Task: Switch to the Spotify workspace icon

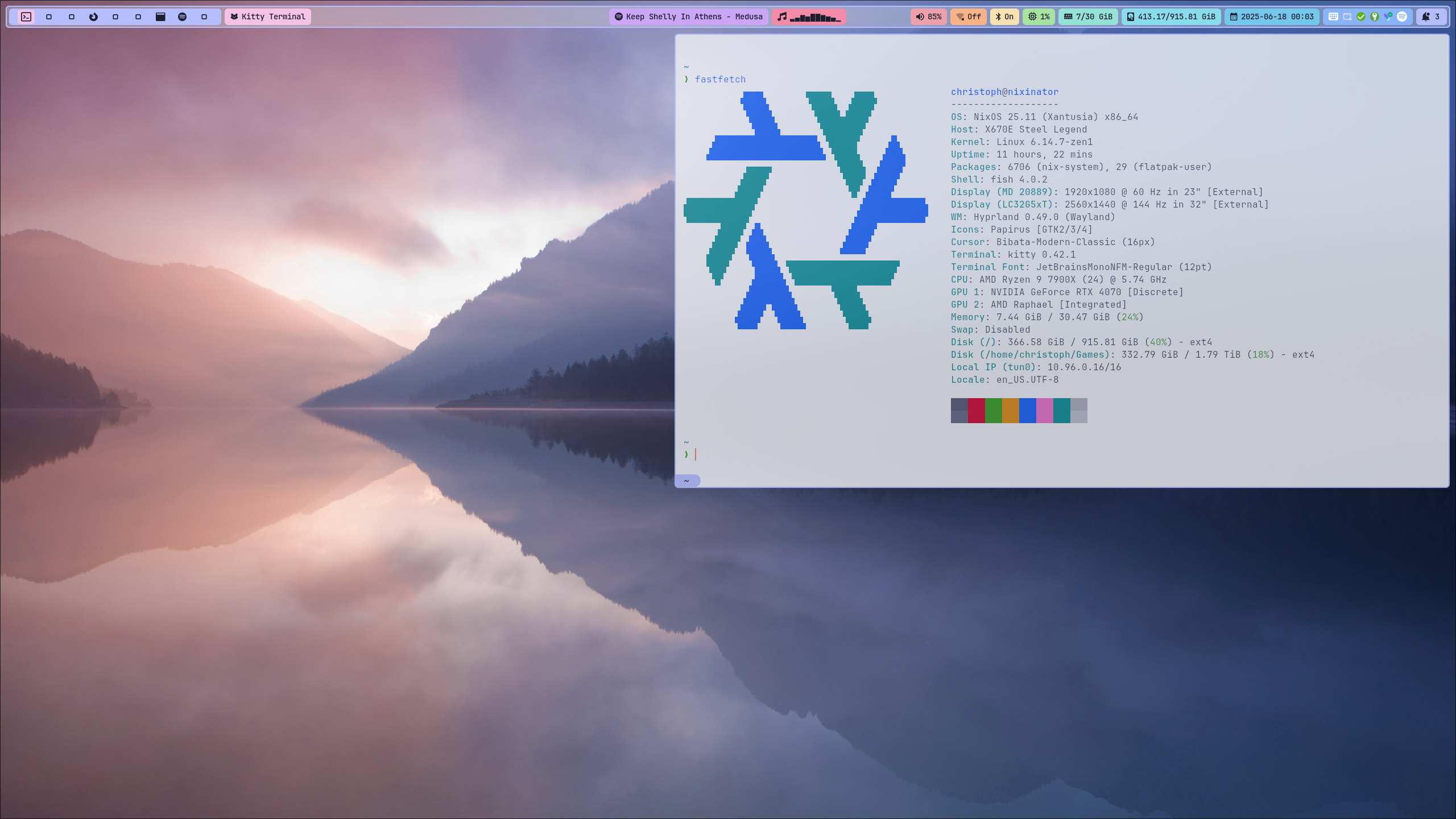Action: coord(182,16)
